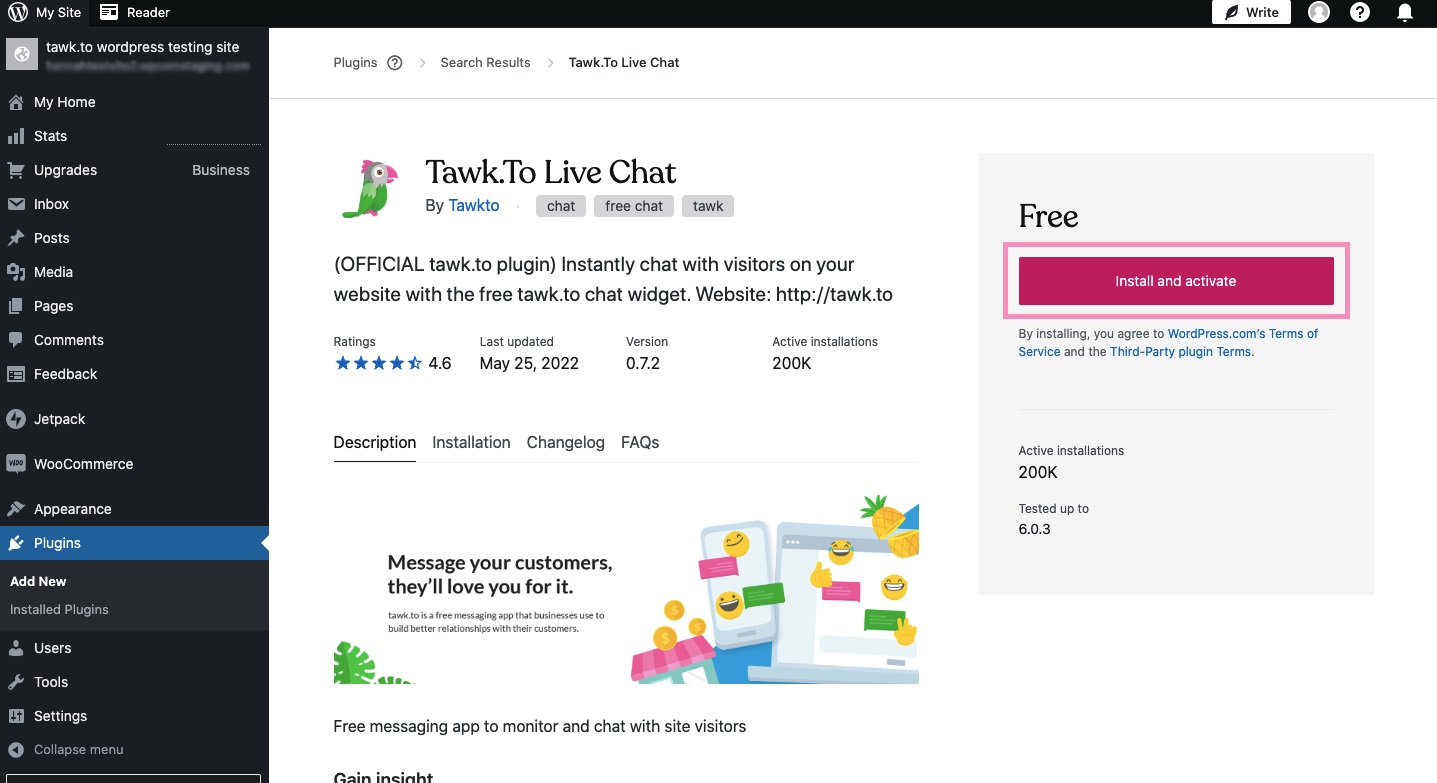Click the Write button
This screenshot has width=1437, height=783.
tap(1251, 12)
